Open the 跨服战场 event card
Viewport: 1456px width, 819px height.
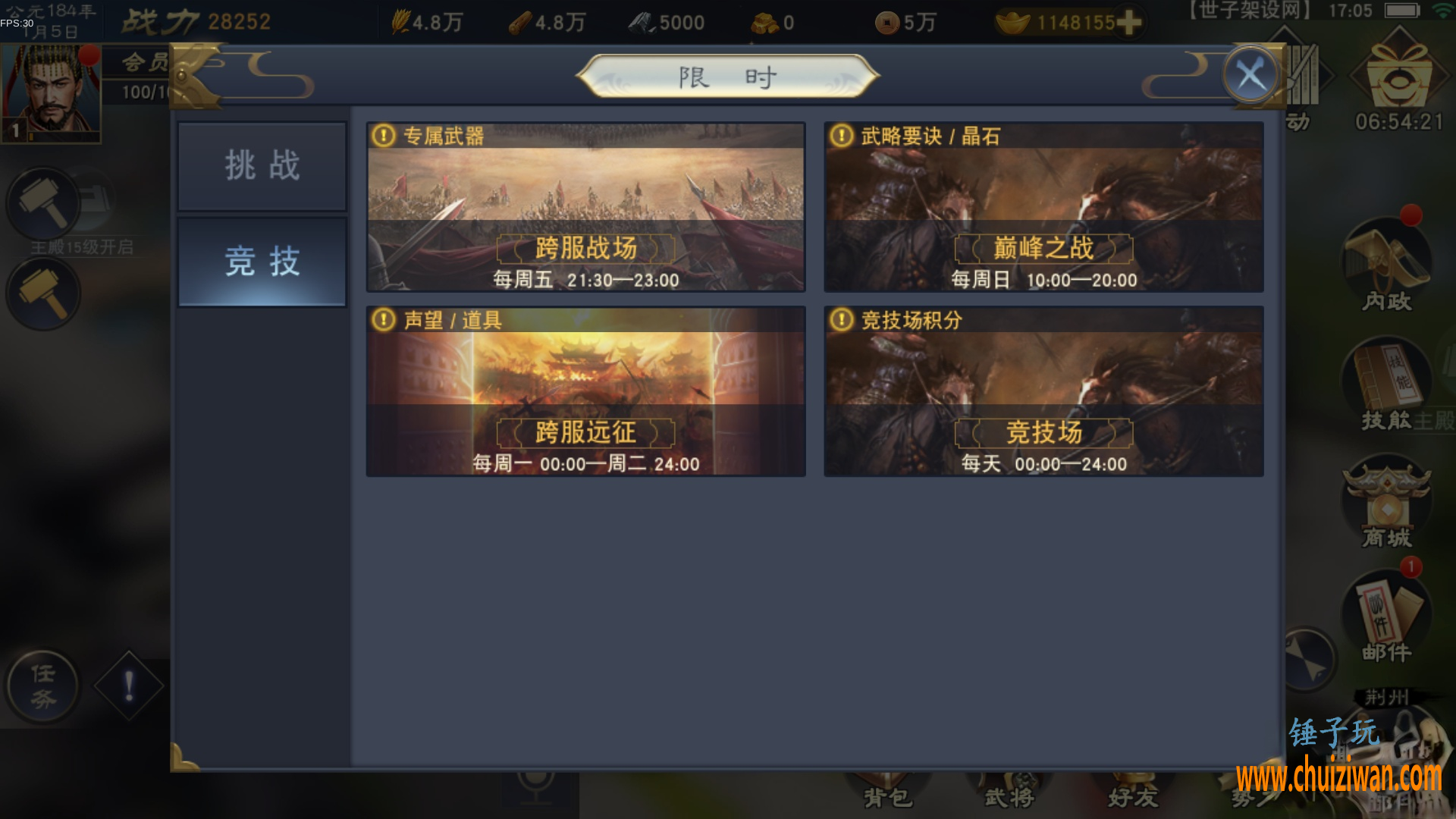coord(585,207)
